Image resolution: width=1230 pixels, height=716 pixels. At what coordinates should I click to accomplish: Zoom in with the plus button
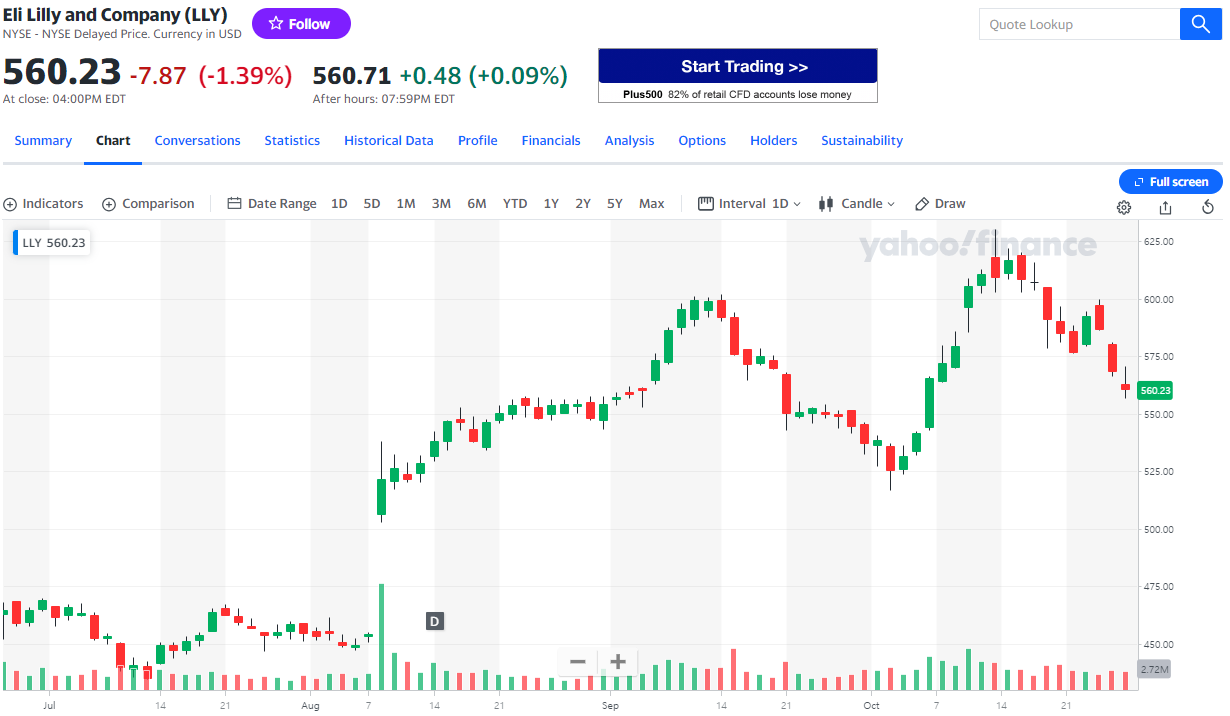[x=618, y=661]
